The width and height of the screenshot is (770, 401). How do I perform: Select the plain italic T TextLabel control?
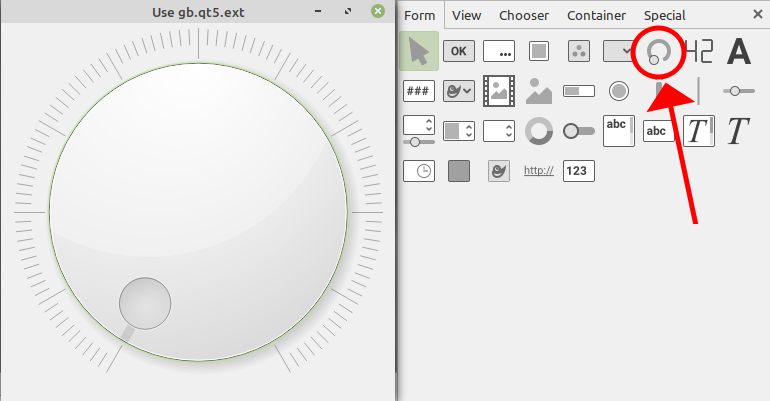(738, 131)
